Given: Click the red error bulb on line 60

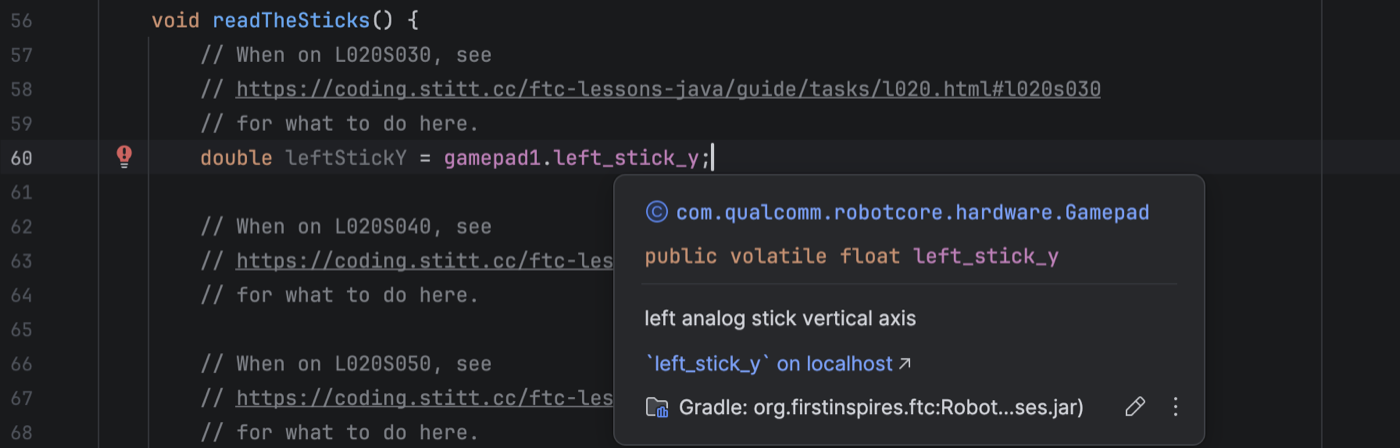Looking at the screenshot, I should click(x=124, y=156).
